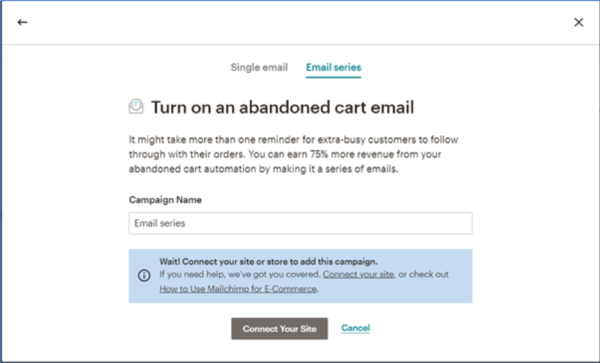Close the dialog with the X icon
600x363 pixels.
pyautogui.click(x=579, y=22)
